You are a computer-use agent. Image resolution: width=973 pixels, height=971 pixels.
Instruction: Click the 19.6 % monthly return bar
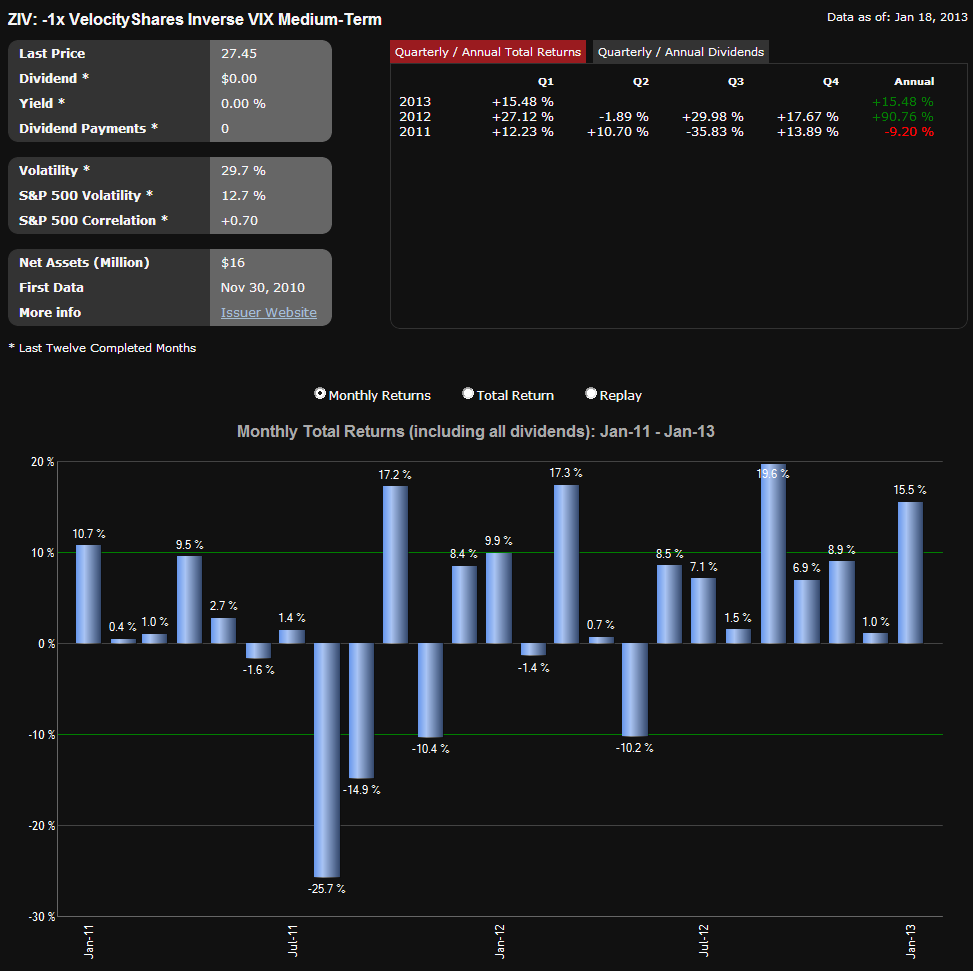click(x=773, y=554)
